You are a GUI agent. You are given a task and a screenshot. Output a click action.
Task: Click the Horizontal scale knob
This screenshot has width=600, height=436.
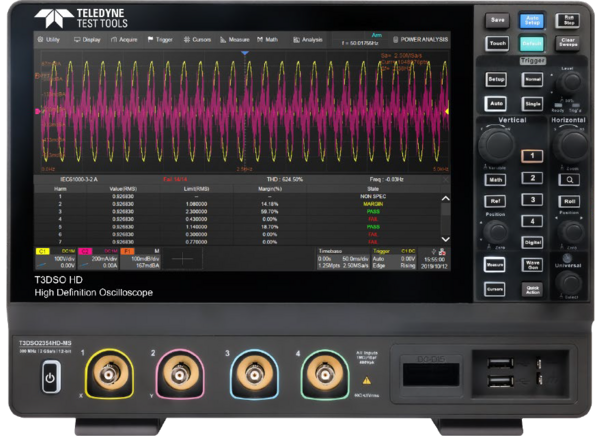pyautogui.click(x=572, y=146)
